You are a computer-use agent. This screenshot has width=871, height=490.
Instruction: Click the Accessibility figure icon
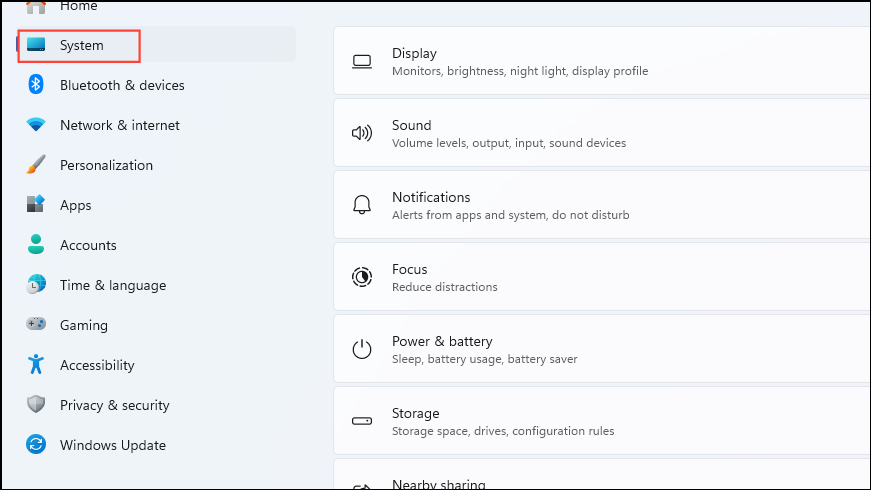pyautogui.click(x=36, y=365)
